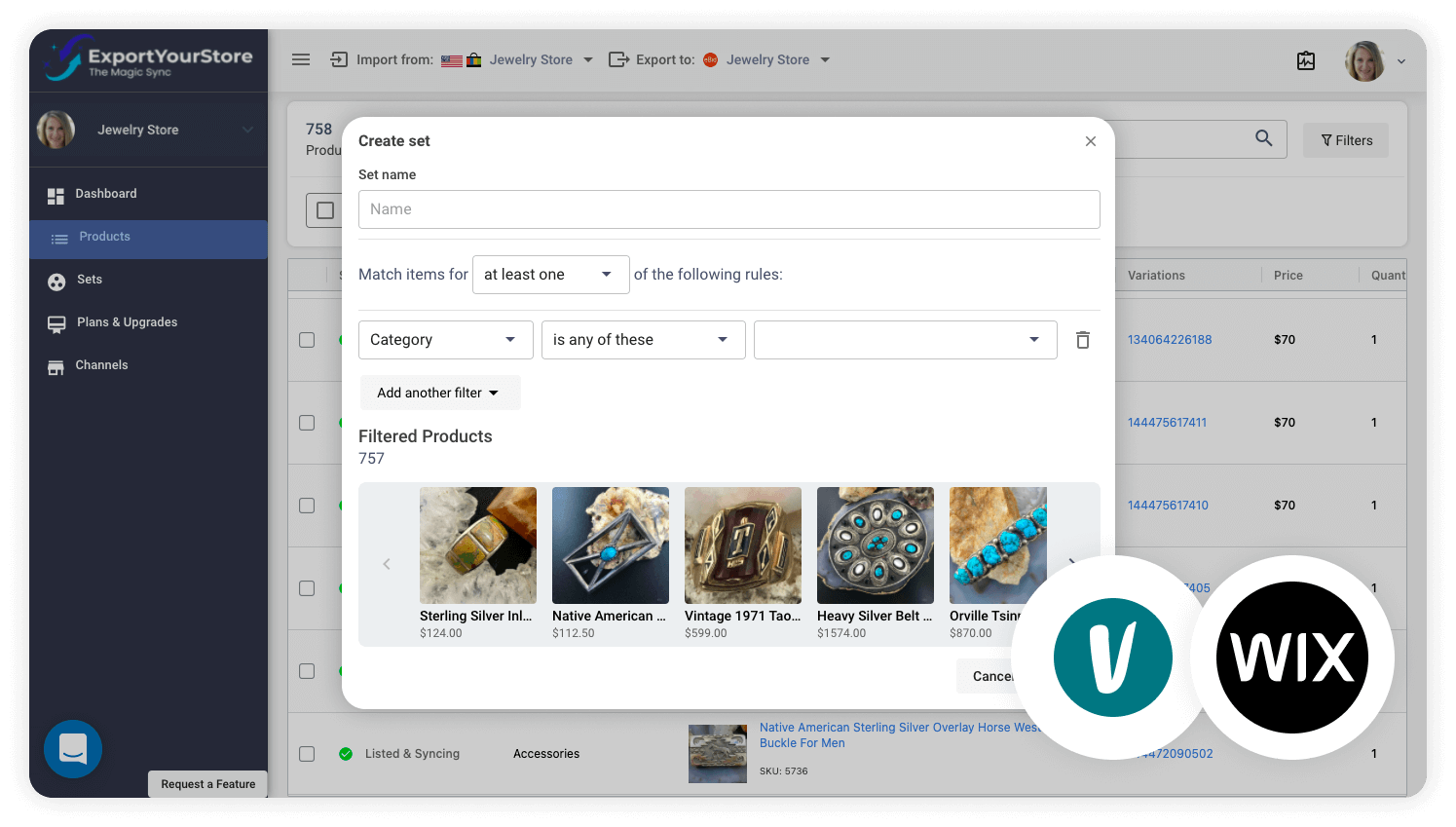
Task: Check the select-all checkbox above the product list
Action: [325, 210]
